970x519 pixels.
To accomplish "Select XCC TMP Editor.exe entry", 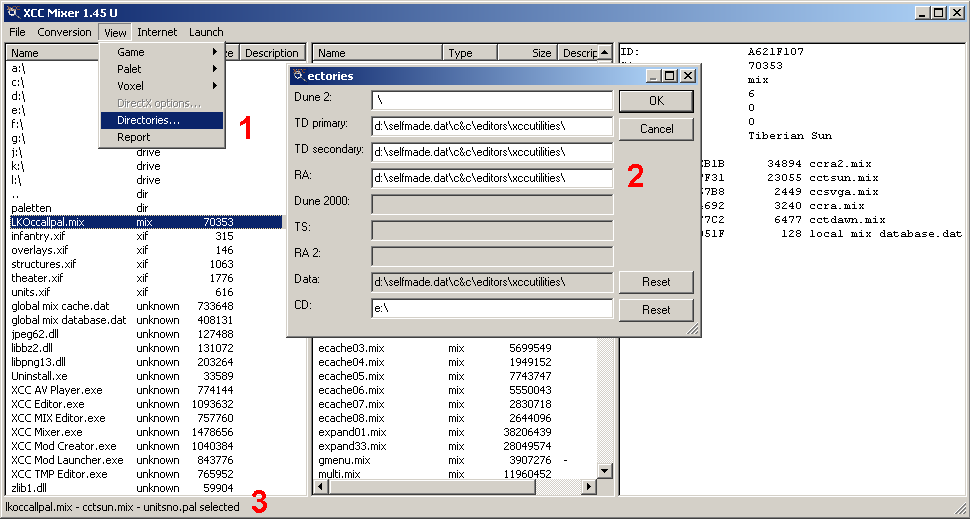I will pos(59,474).
